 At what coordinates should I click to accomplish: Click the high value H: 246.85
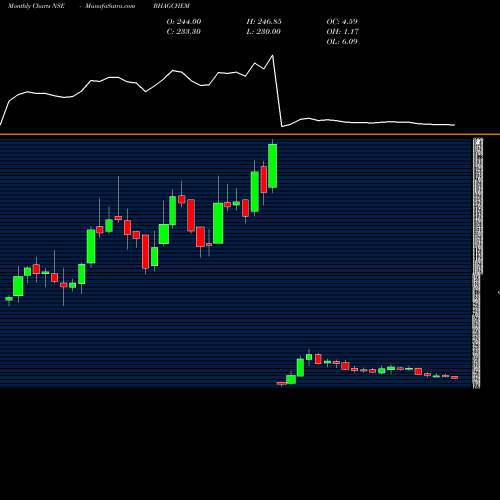[264, 22]
